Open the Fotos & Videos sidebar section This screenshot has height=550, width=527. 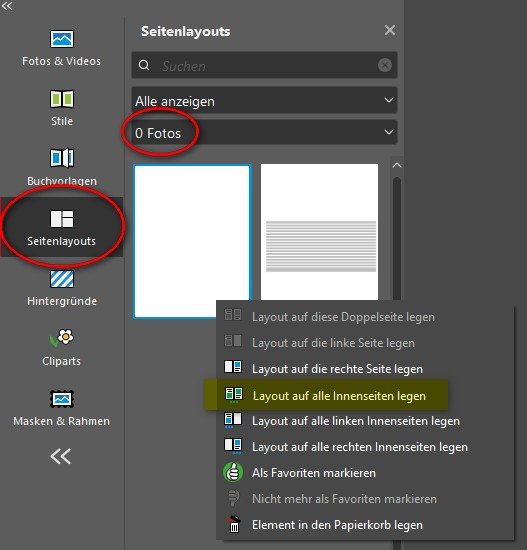point(61,48)
